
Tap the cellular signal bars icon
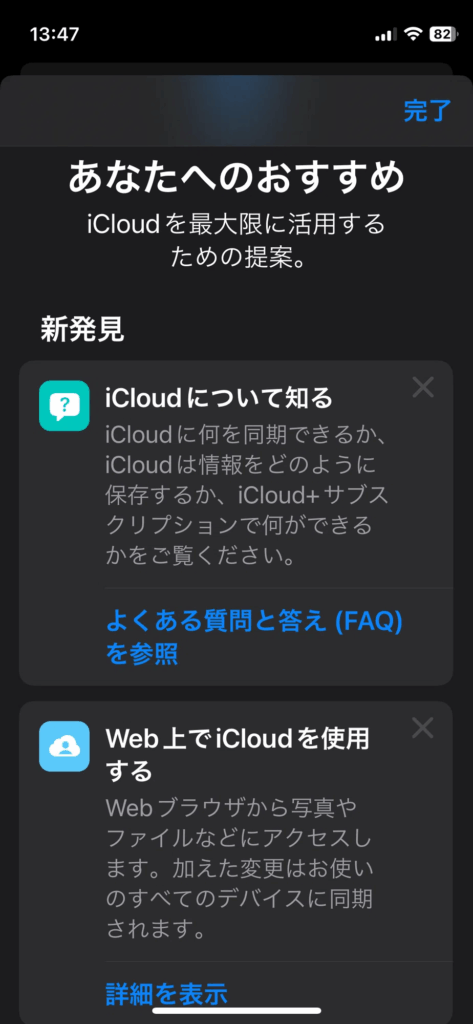385,35
